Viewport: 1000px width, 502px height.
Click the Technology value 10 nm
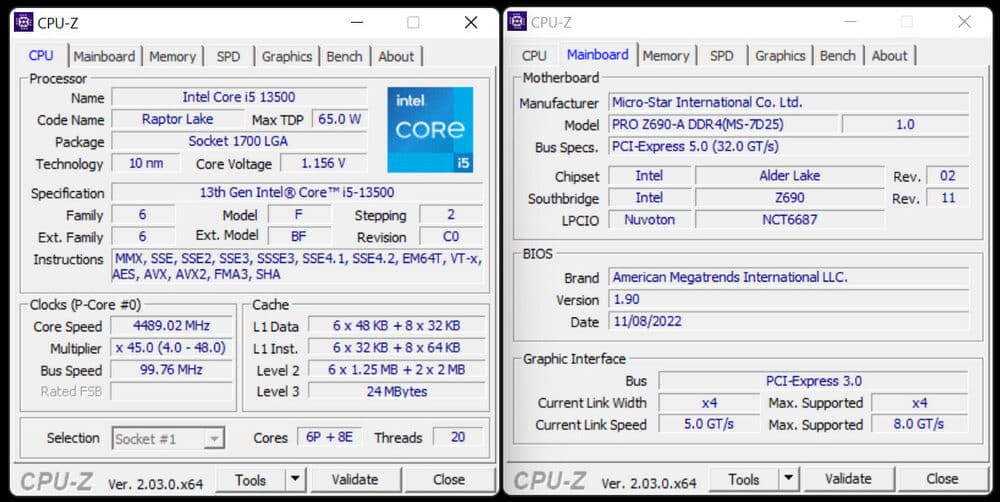click(x=146, y=163)
